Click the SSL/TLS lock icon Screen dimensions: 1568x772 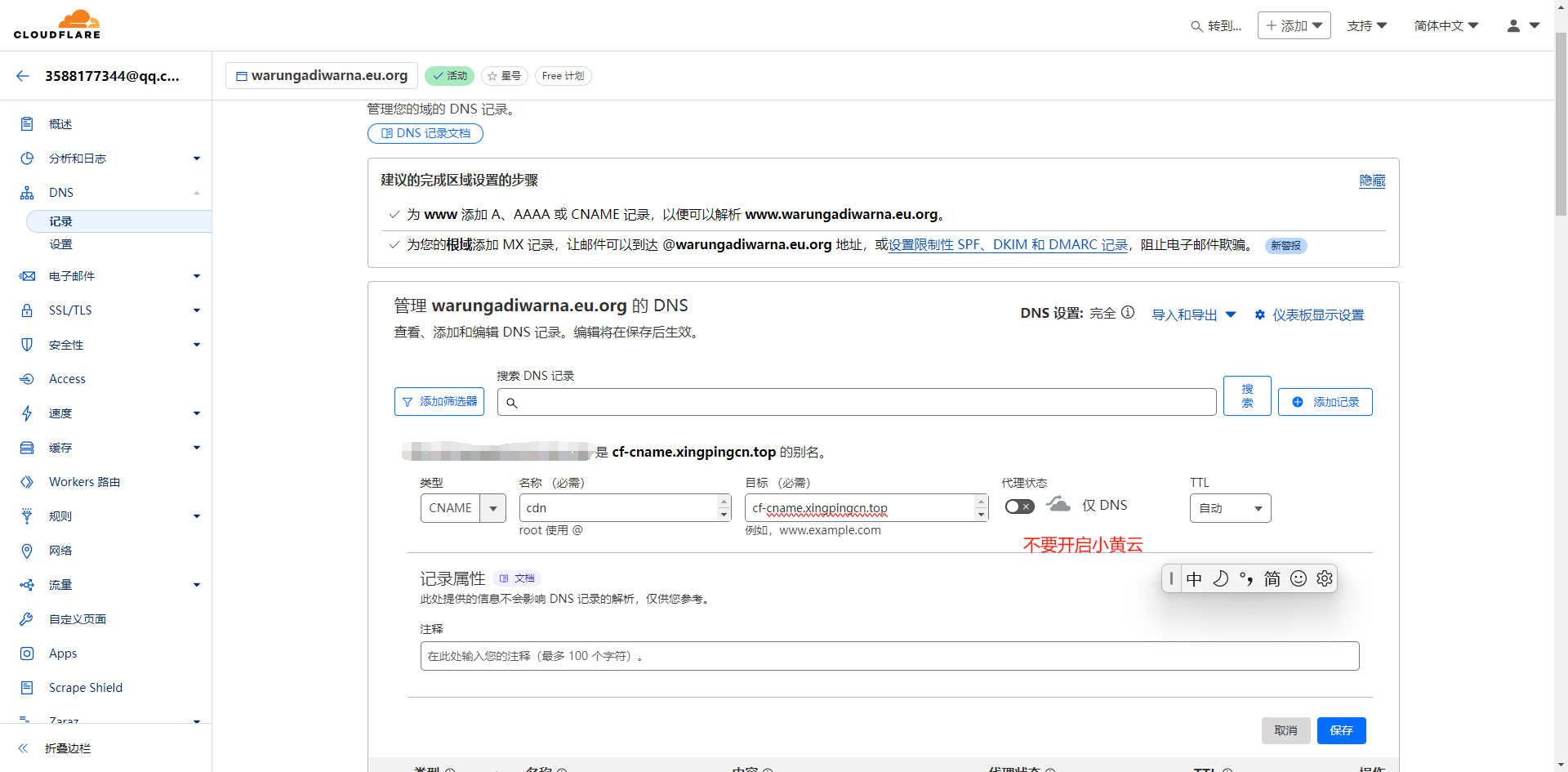27,310
